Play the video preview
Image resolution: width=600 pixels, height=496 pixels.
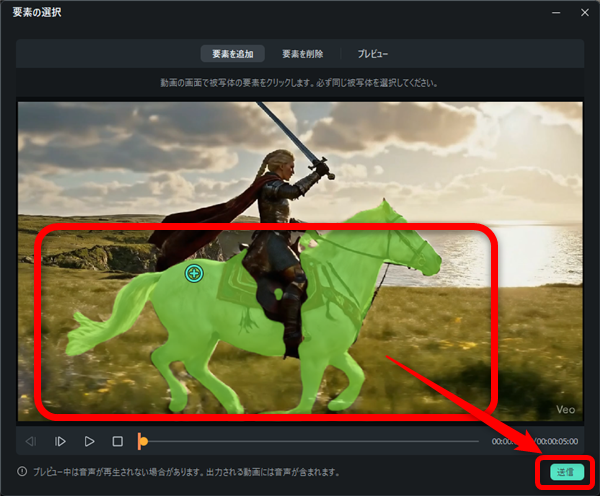tap(89, 441)
